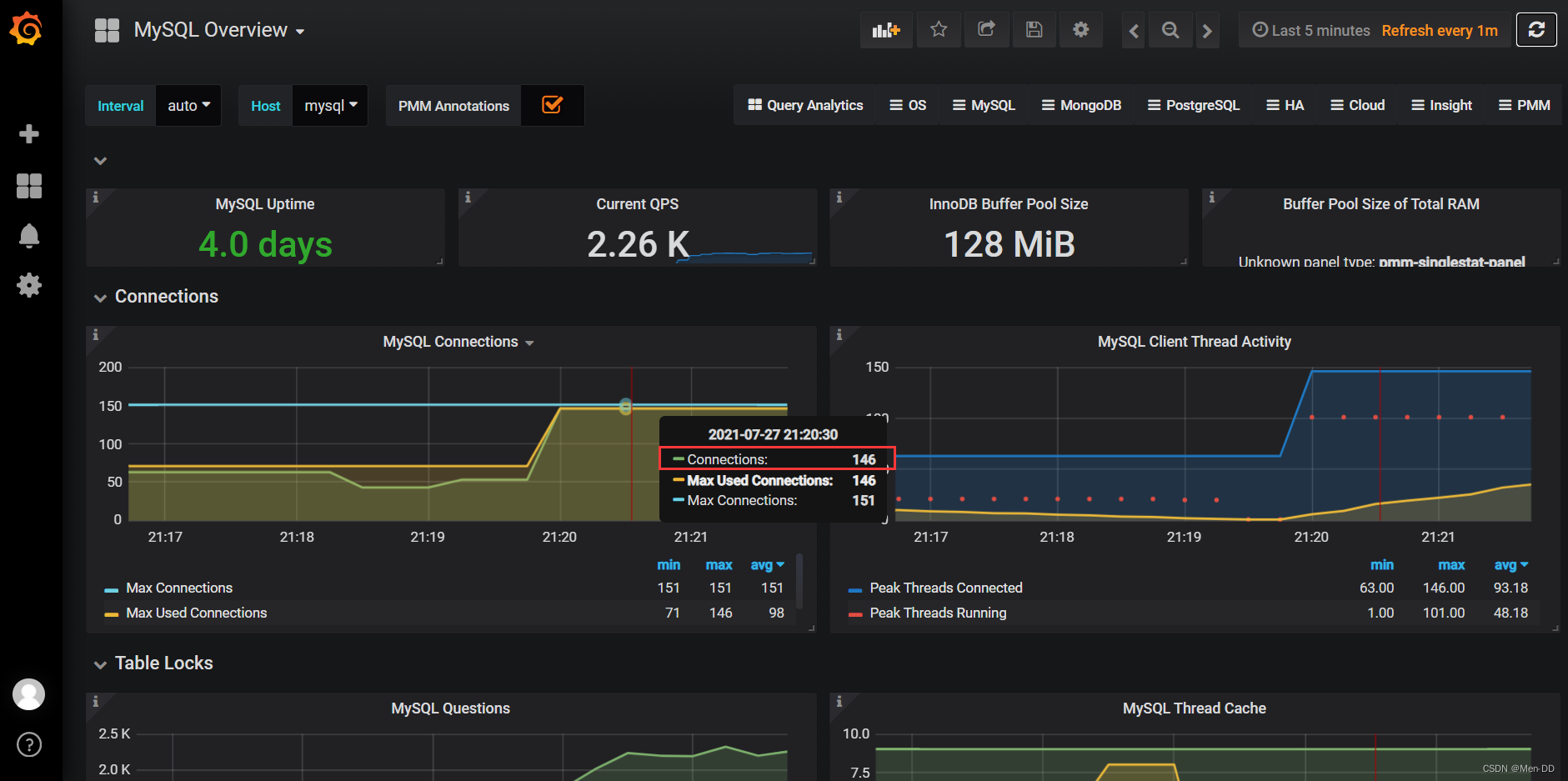Open the Configuration gear in sidebar
The image size is (1568, 781).
(x=29, y=285)
